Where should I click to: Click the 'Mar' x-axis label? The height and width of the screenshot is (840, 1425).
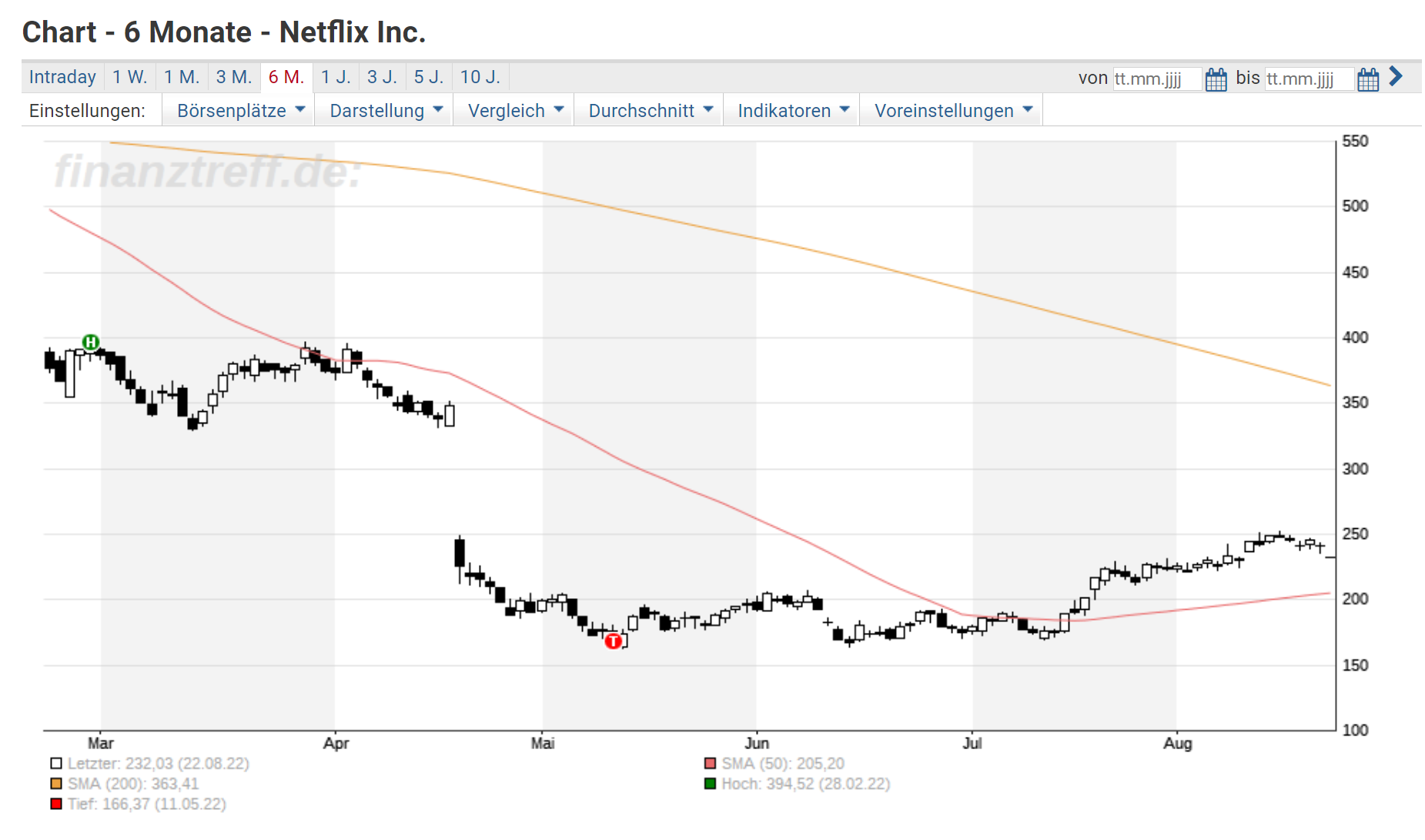click(101, 743)
